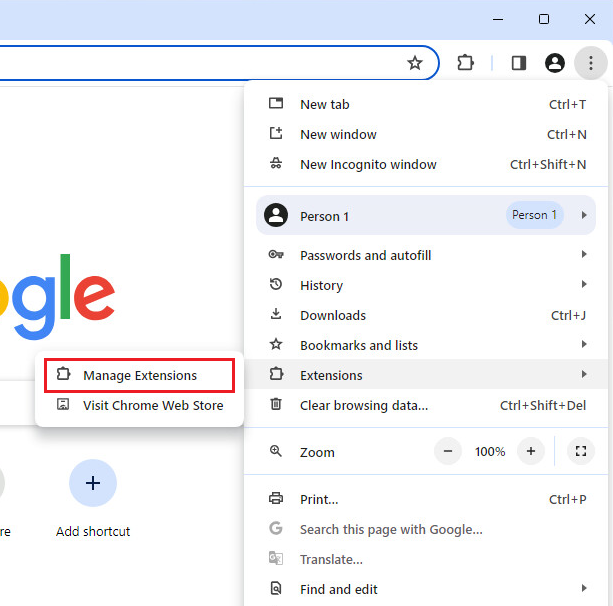Select Print... menu item
613x606 pixels.
pos(426,499)
